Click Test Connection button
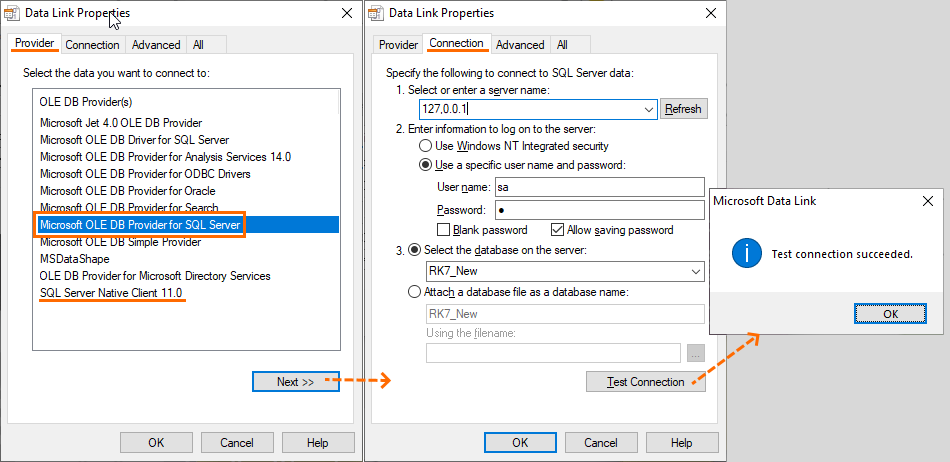The height and width of the screenshot is (462, 950). (646, 381)
